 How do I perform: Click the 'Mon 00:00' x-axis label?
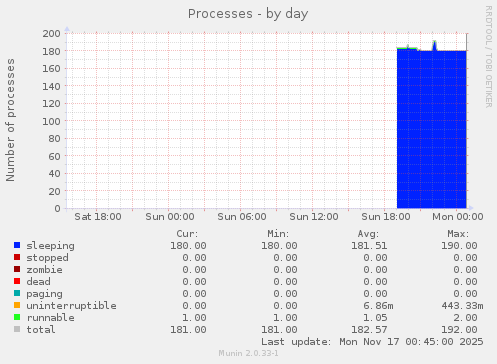point(458,217)
